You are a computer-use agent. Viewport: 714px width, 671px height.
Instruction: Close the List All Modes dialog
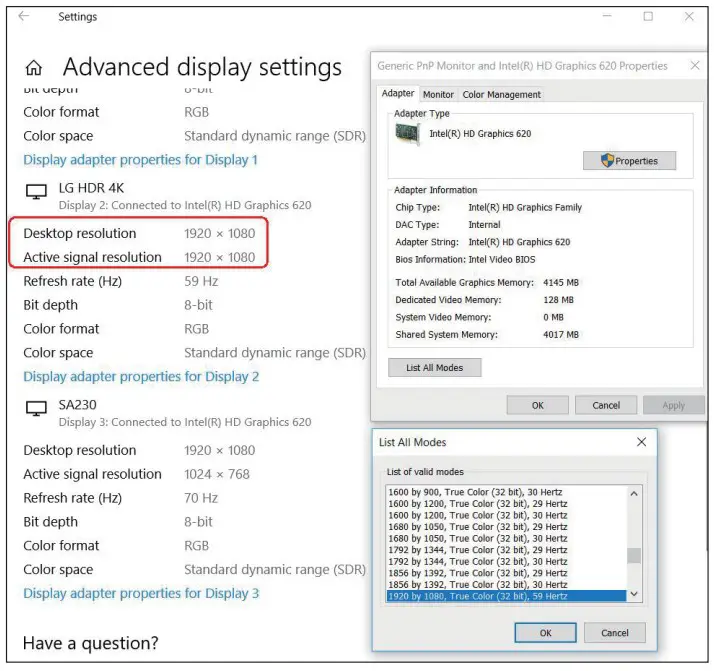[641, 442]
